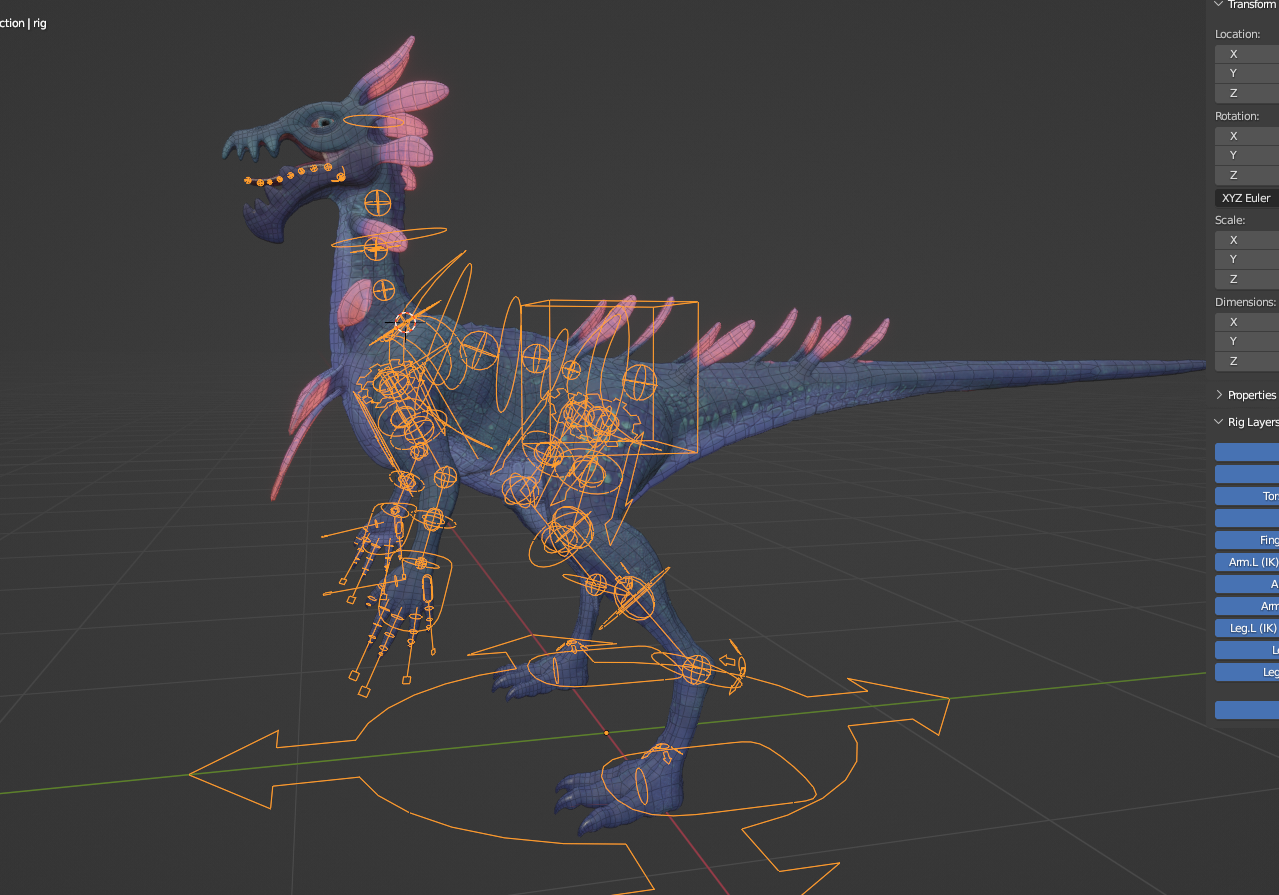Click the Dimensions Z field
The height and width of the screenshot is (895, 1279).
[x=1247, y=361]
